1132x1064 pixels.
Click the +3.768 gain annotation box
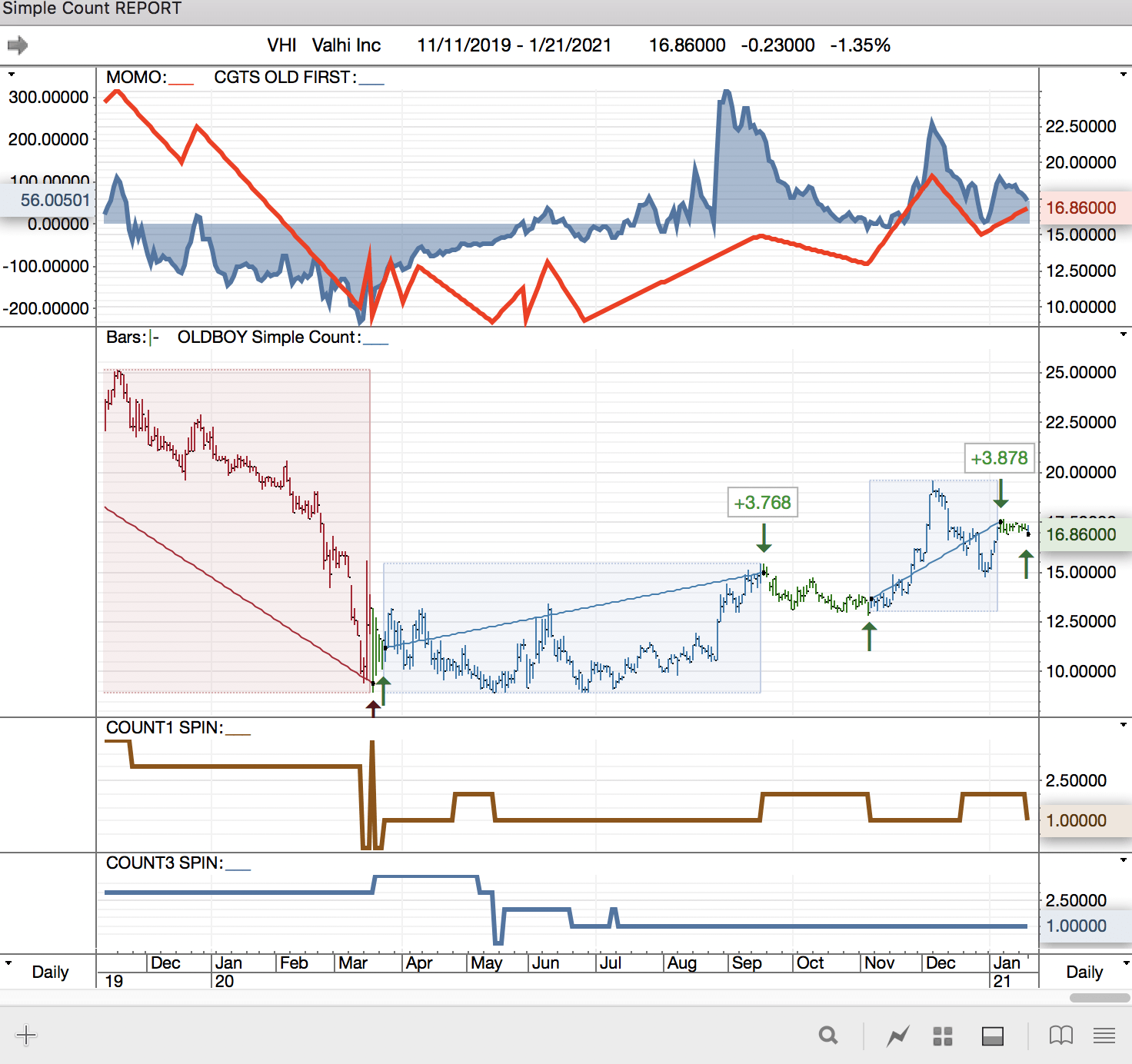click(763, 503)
